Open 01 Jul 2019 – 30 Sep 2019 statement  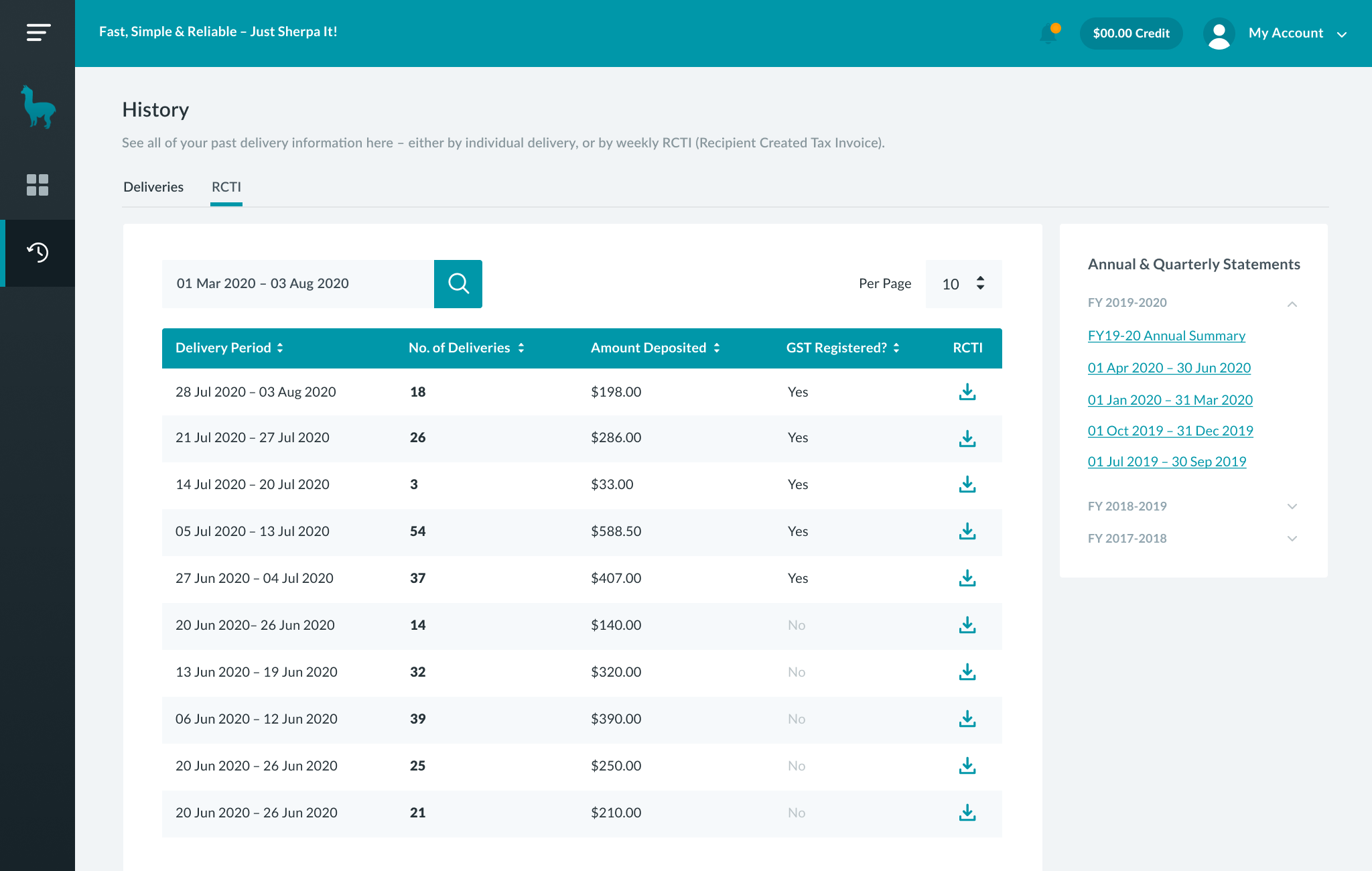[x=1167, y=462]
